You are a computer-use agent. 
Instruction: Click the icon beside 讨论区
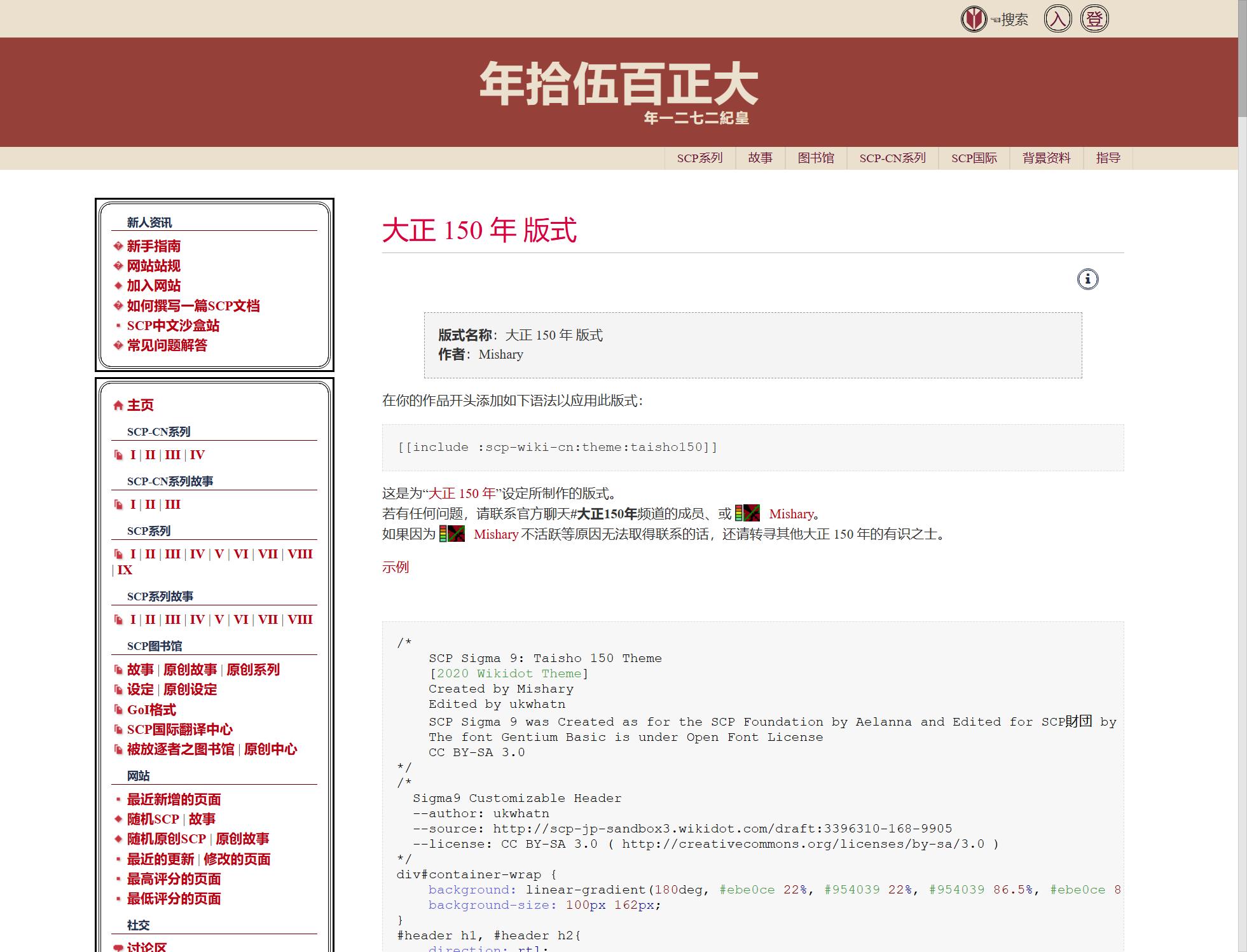118,947
